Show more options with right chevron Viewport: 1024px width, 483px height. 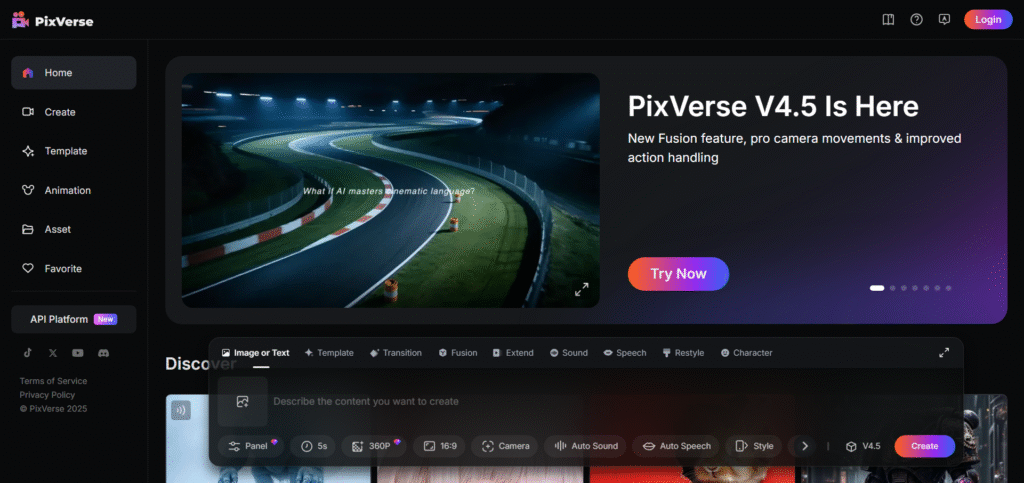804,446
